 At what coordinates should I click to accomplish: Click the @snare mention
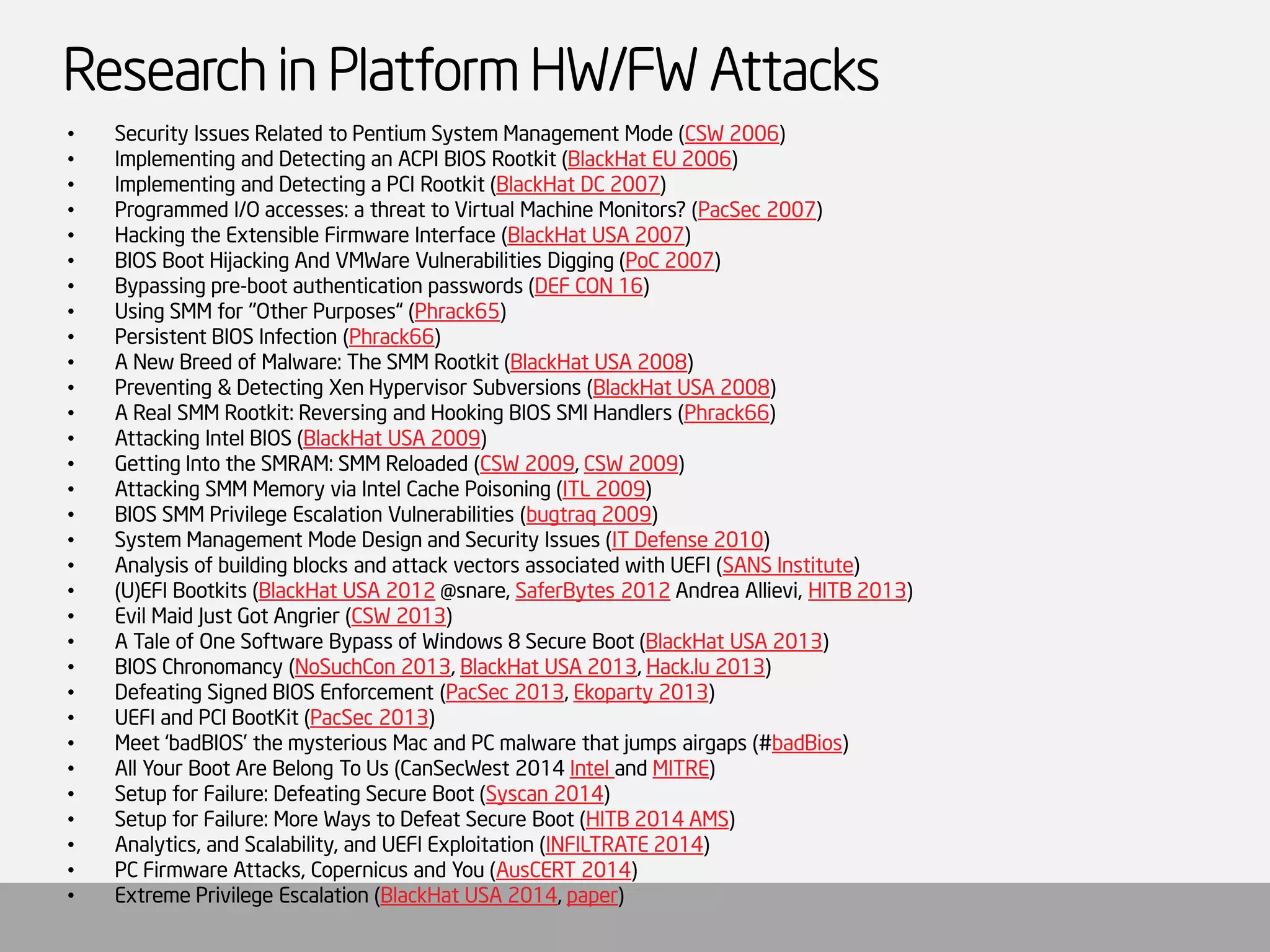(x=475, y=591)
